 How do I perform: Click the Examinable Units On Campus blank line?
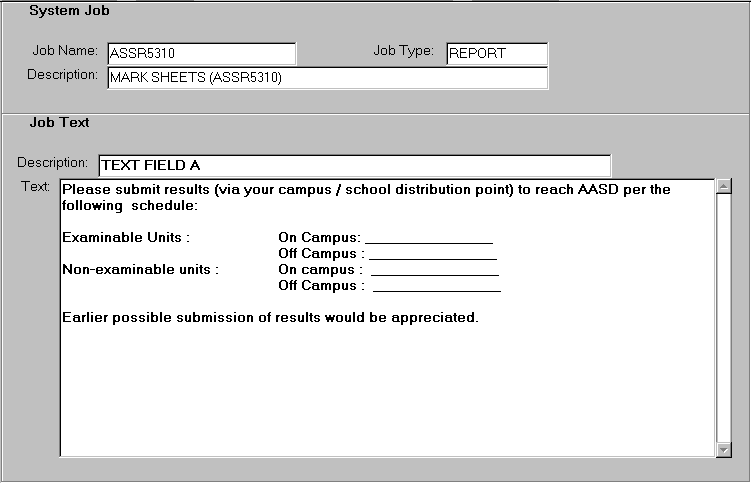pos(429,238)
